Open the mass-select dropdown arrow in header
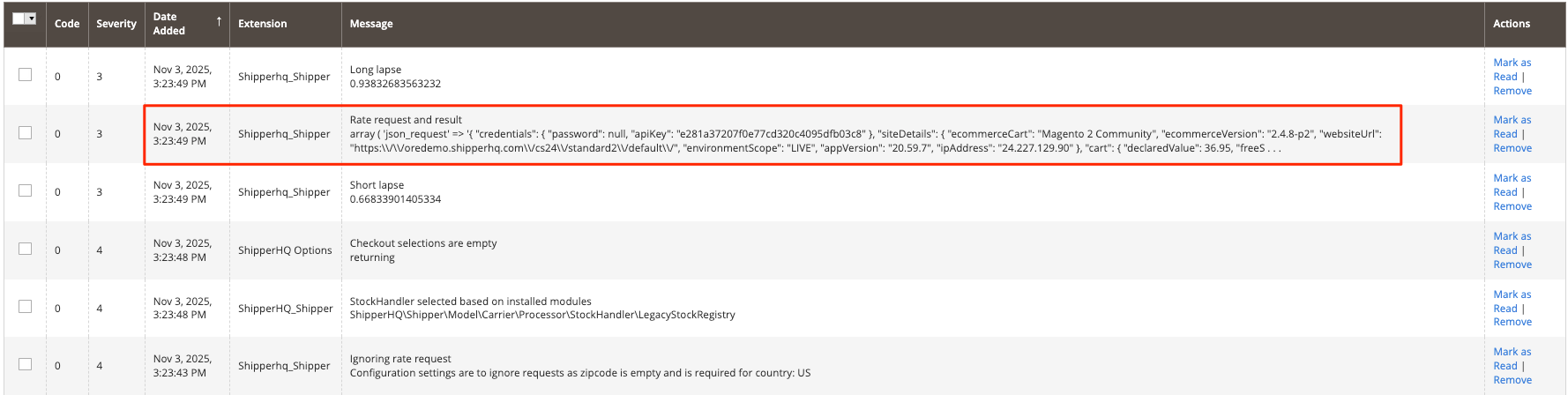The width and height of the screenshot is (1568, 395). click(x=32, y=19)
